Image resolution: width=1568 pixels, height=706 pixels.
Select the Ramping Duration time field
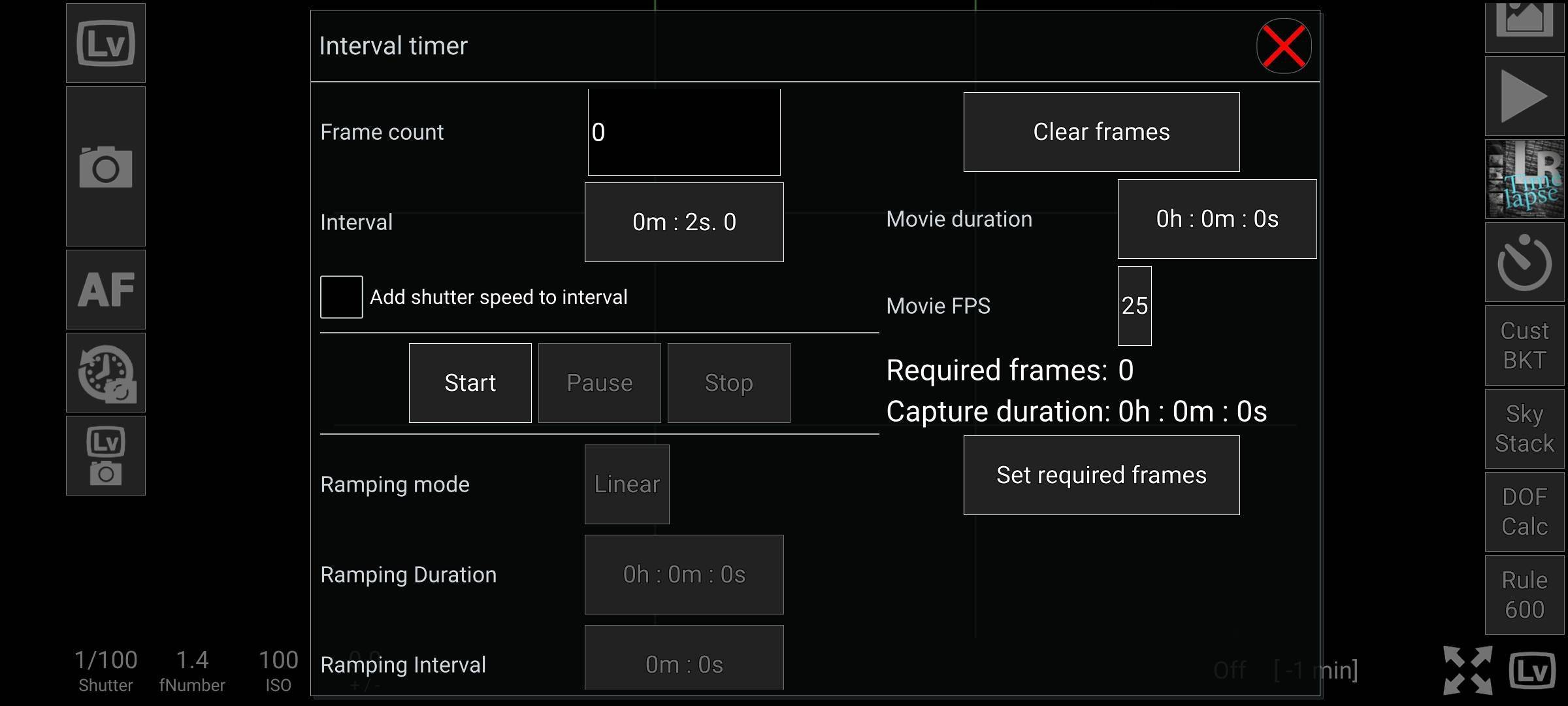[x=685, y=575]
